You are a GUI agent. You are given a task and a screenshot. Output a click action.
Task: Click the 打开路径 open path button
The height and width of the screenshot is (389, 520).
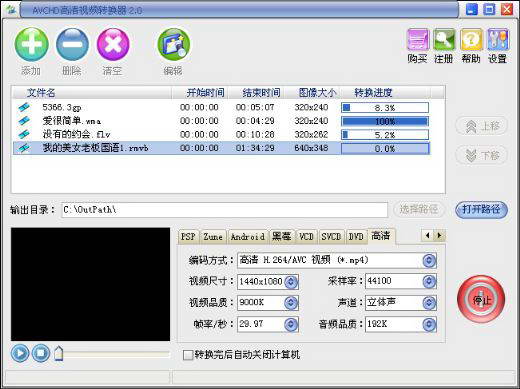[481, 210]
